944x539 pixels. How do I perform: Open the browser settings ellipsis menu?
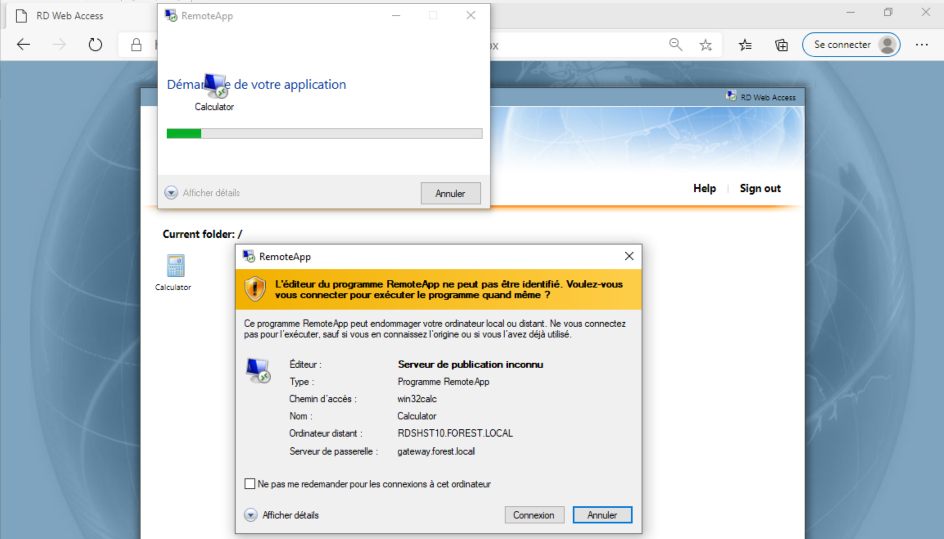point(922,45)
